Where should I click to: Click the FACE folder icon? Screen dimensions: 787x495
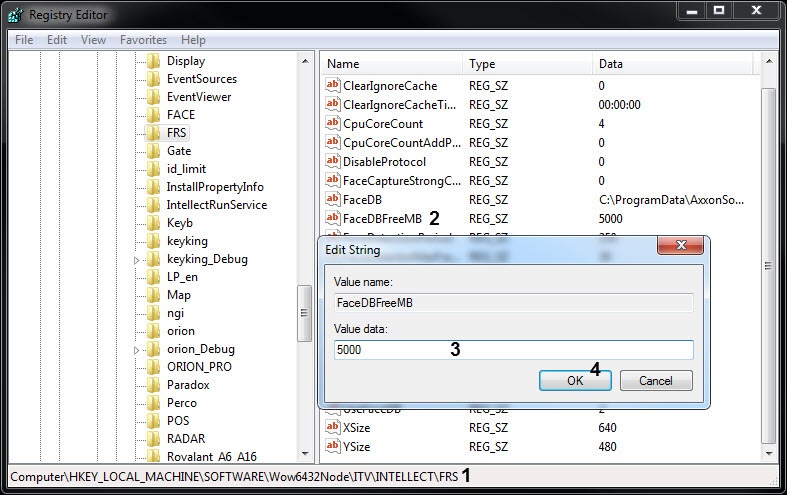coord(153,115)
